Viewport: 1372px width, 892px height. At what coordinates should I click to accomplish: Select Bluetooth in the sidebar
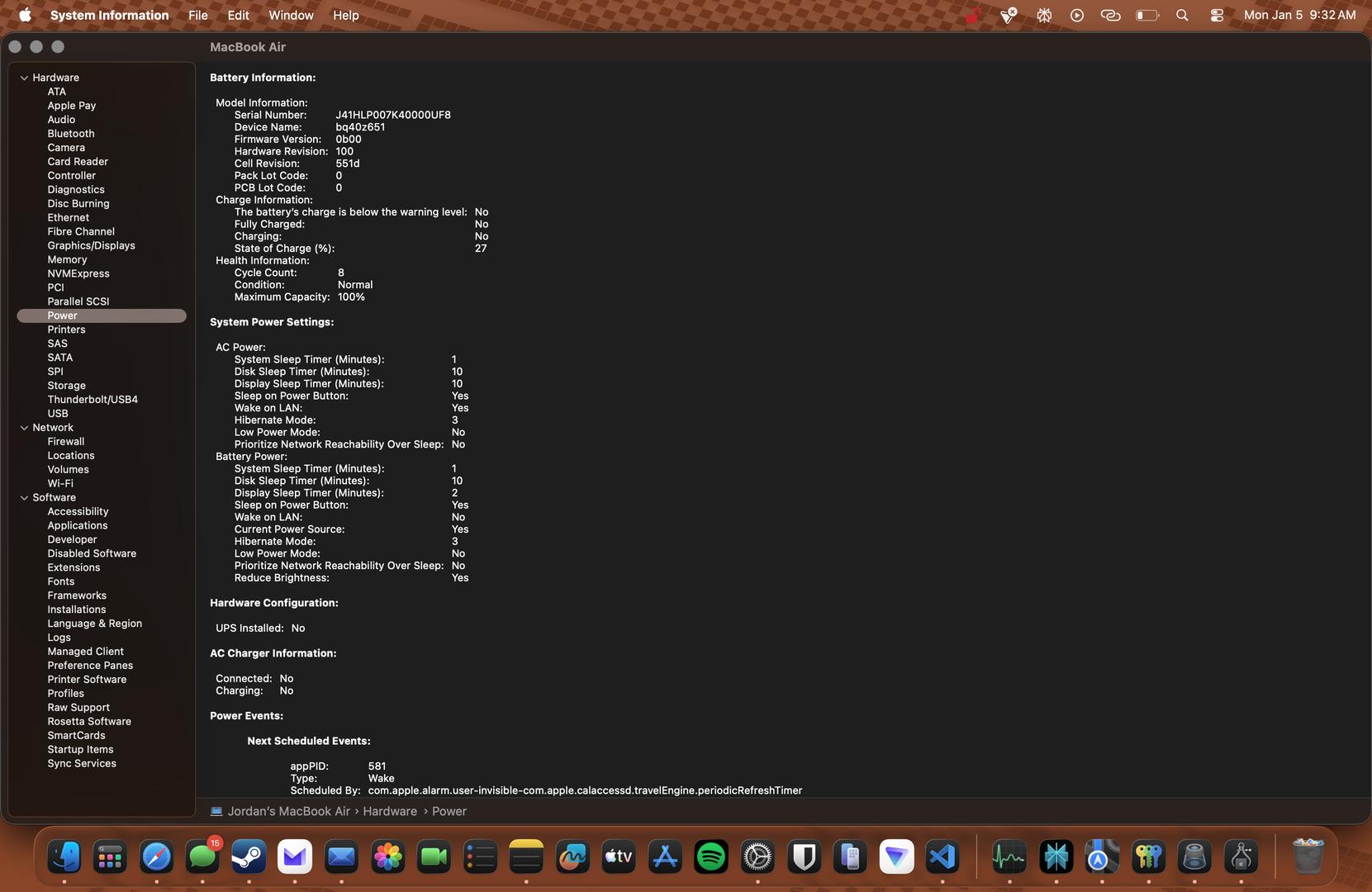pos(71,134)
